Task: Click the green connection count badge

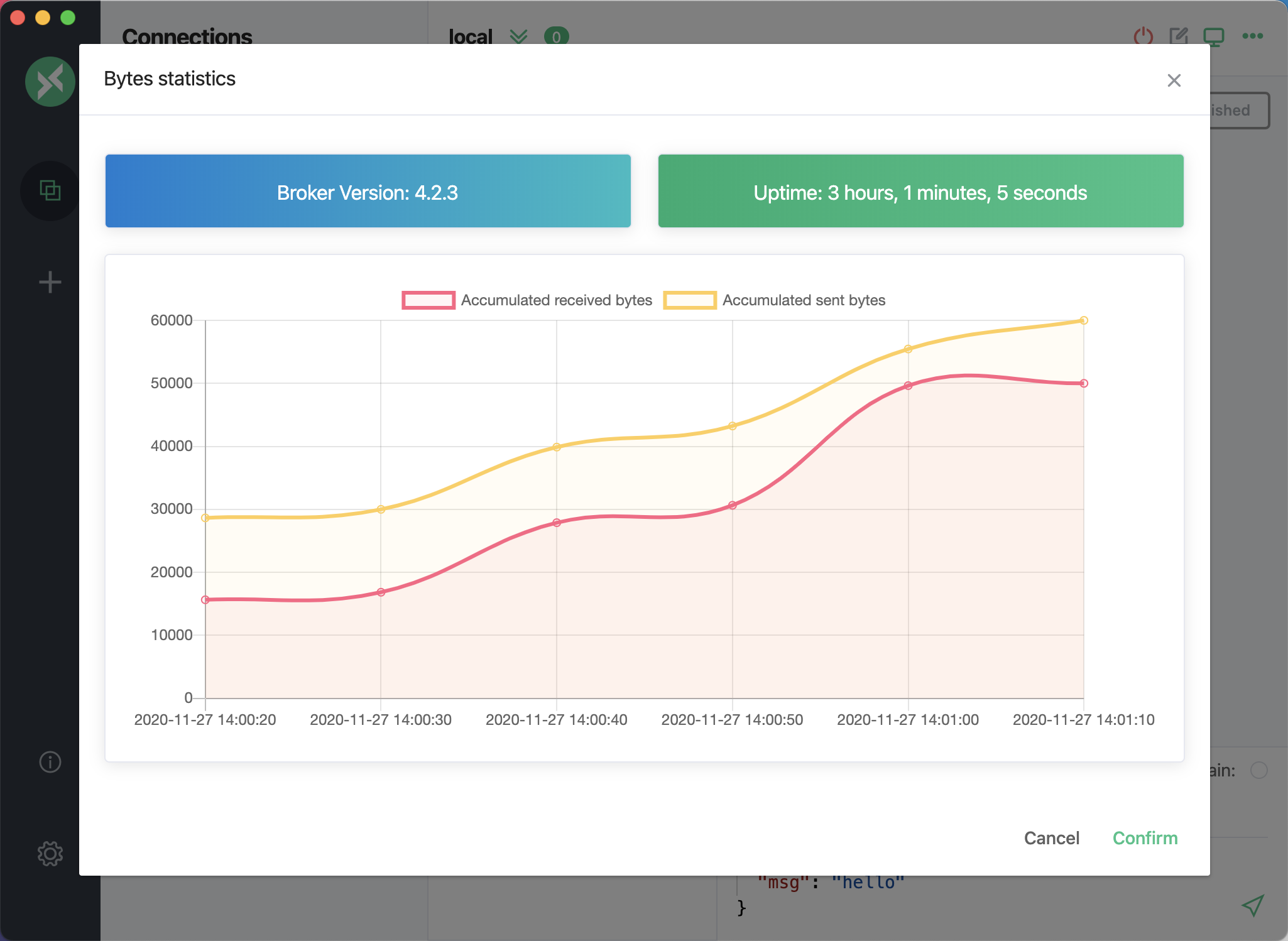Action: pos(555,35)
